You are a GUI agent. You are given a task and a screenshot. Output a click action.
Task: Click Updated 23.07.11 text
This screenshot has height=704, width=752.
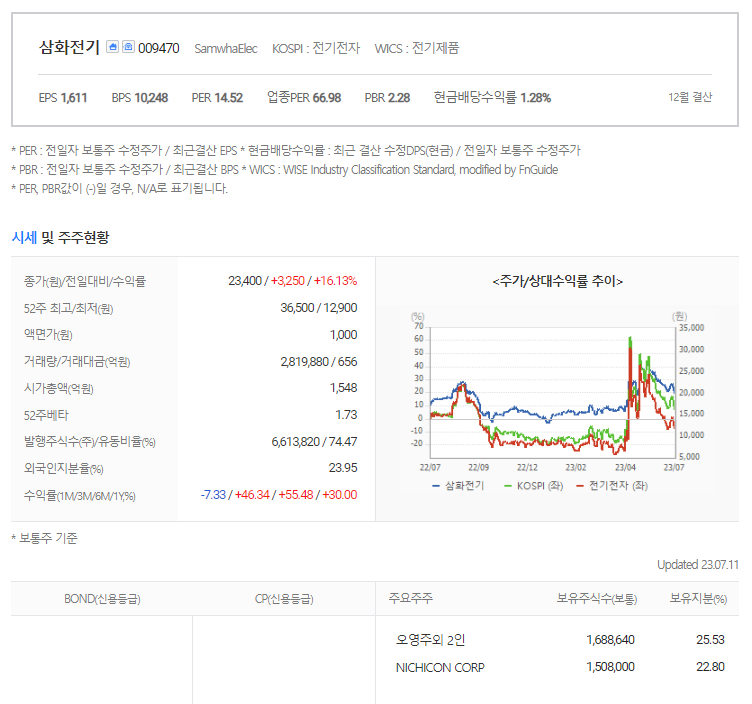698,564
